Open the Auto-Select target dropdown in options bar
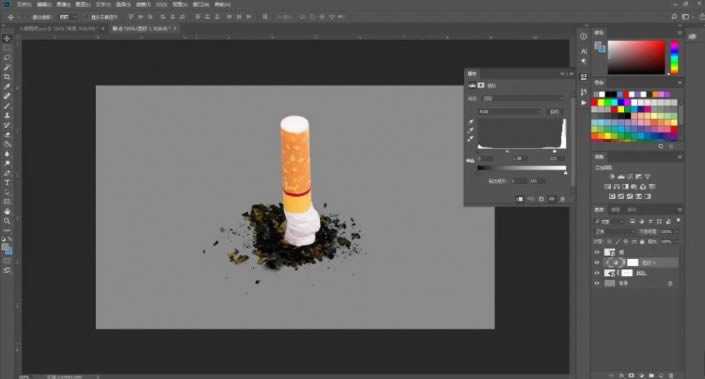 click(69, 17)
